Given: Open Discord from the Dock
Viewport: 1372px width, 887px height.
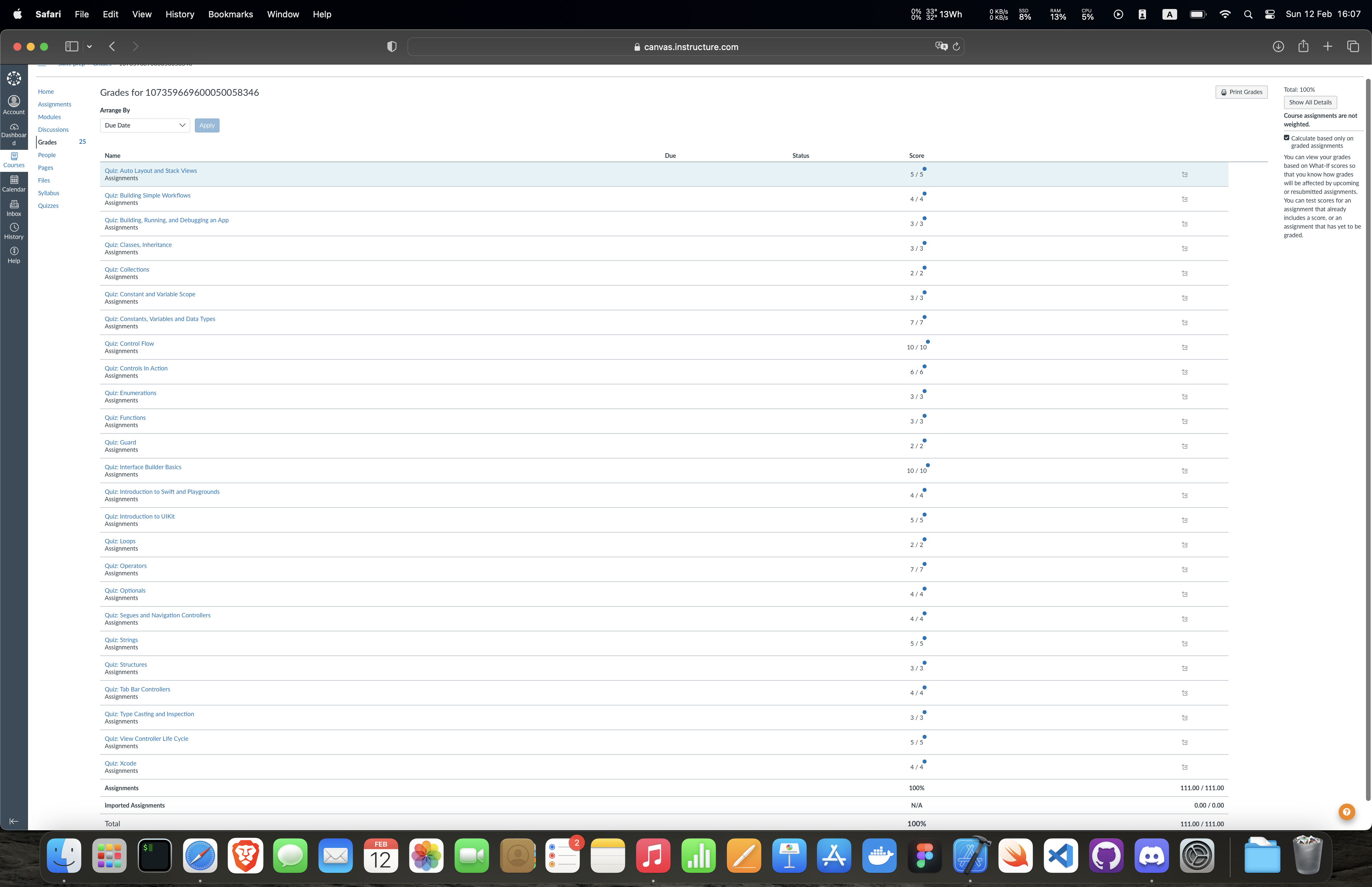Looking at the screenshot, I should coord(1151,856).
